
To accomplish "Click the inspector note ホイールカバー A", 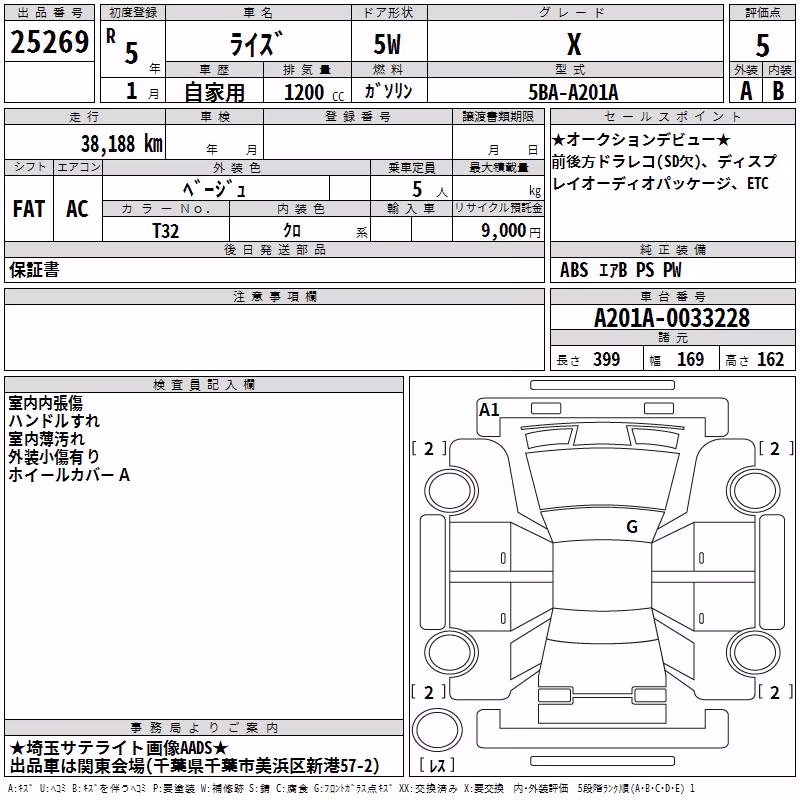I will click(69, 475).
